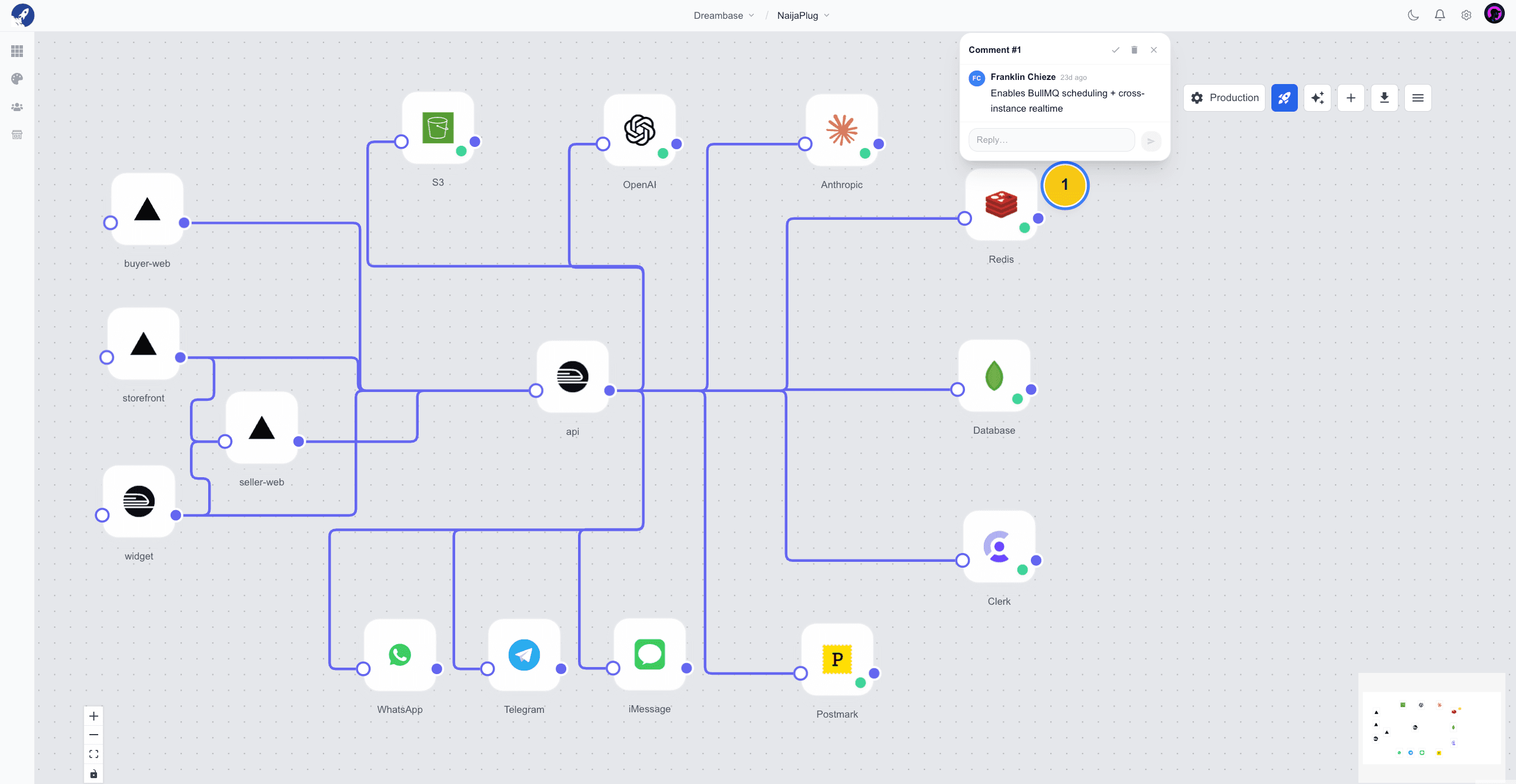The height and width of the screenshot is (784, 1516).
Task: Click the AI sparkles toolbar button
Action: (1317, 98)
